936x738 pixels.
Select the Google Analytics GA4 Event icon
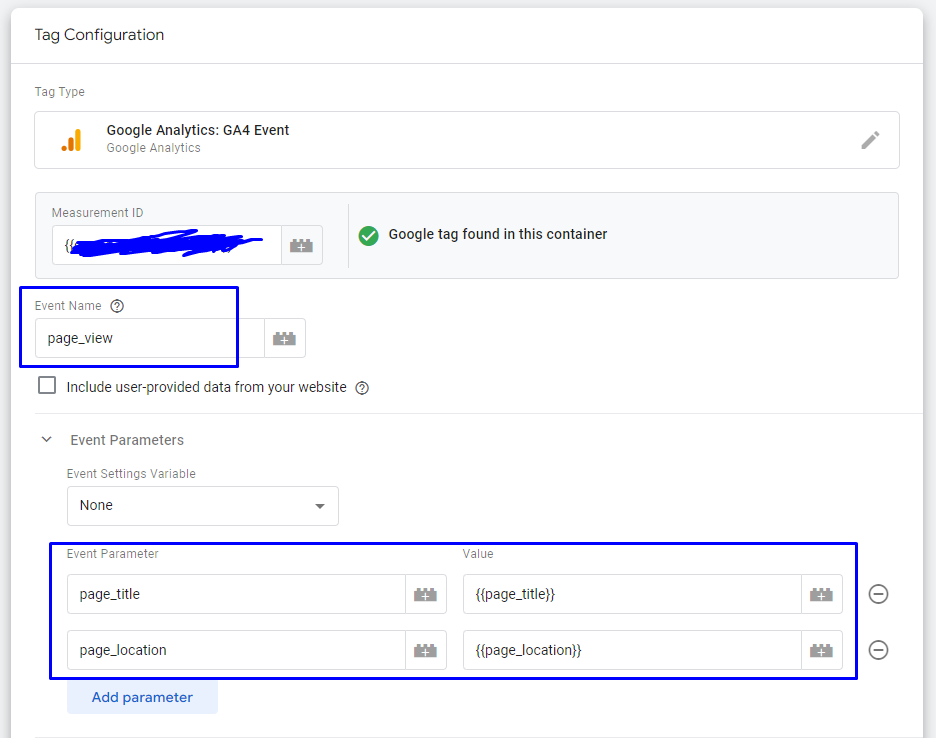pos(70,139)
